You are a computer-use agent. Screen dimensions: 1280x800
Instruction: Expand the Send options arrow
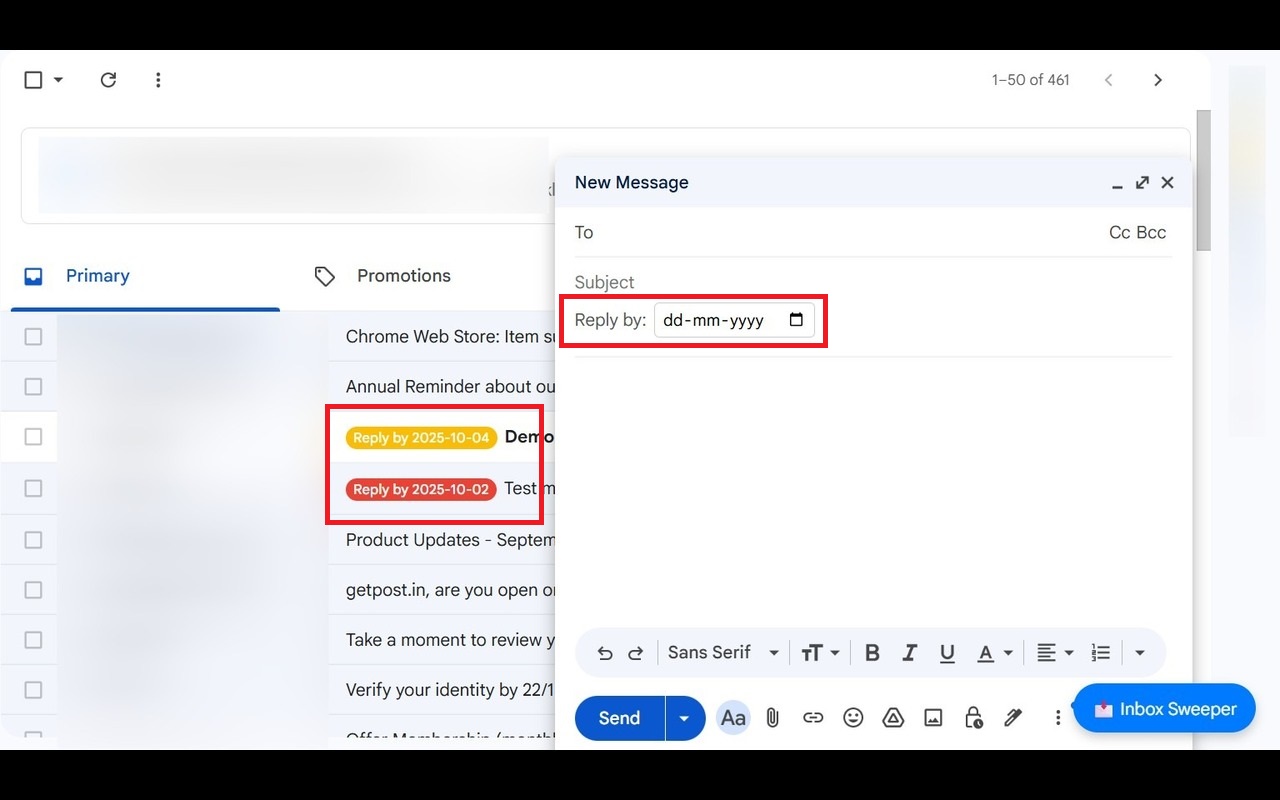click(685, 717)
